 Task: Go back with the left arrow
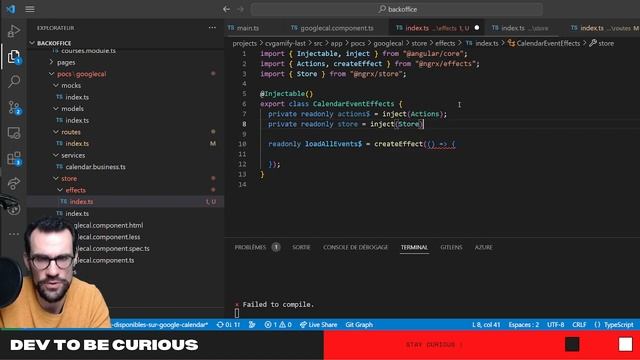(x=227, y=9)
